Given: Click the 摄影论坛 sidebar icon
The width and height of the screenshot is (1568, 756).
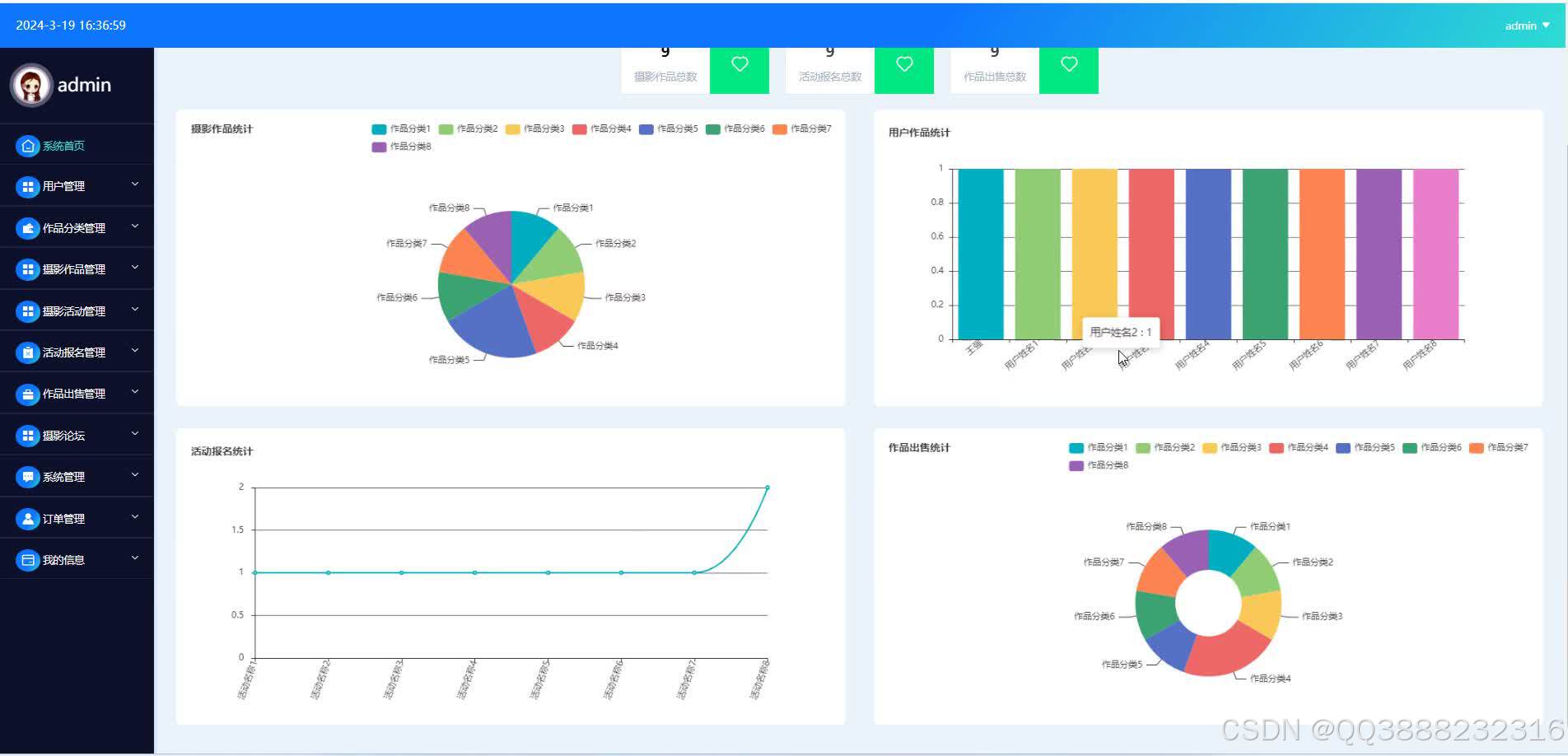Looking at the screenshot, I should tap(28, 436).
